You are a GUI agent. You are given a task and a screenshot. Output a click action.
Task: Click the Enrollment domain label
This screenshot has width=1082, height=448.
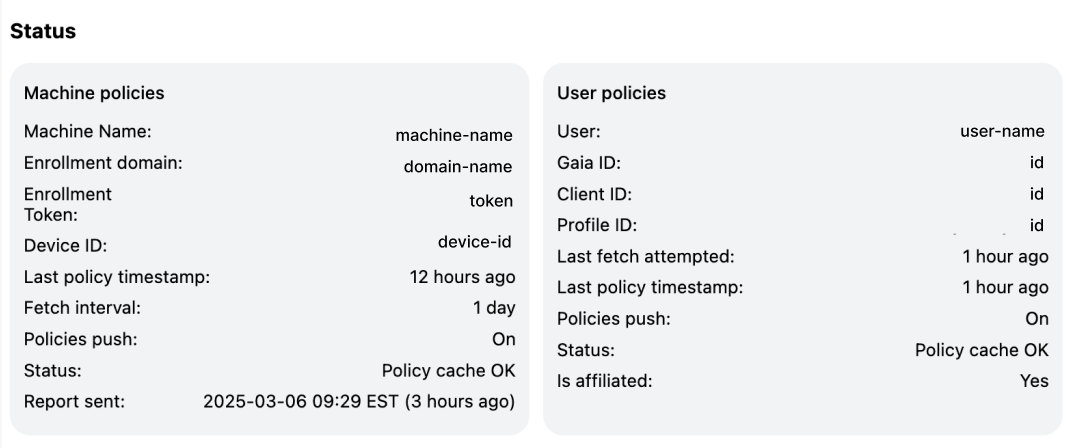pos(103,163)
